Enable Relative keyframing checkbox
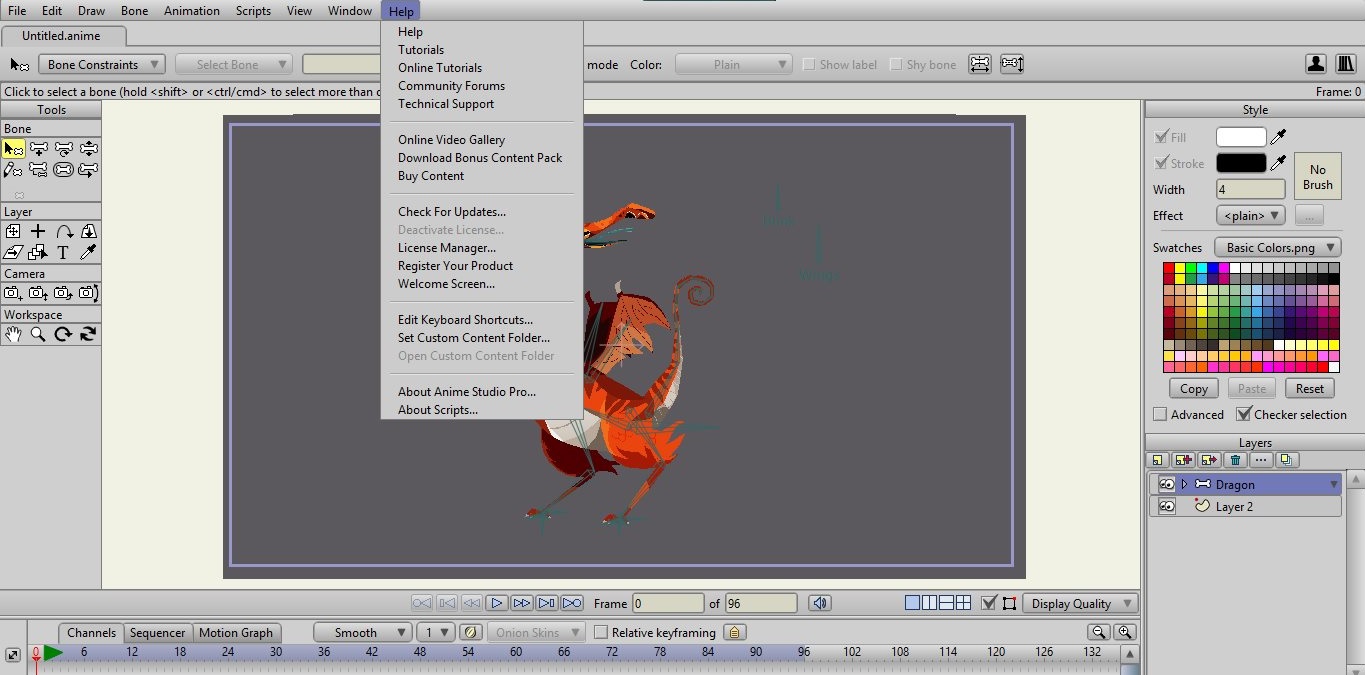 pyautogui.click(x=601, y=632)
